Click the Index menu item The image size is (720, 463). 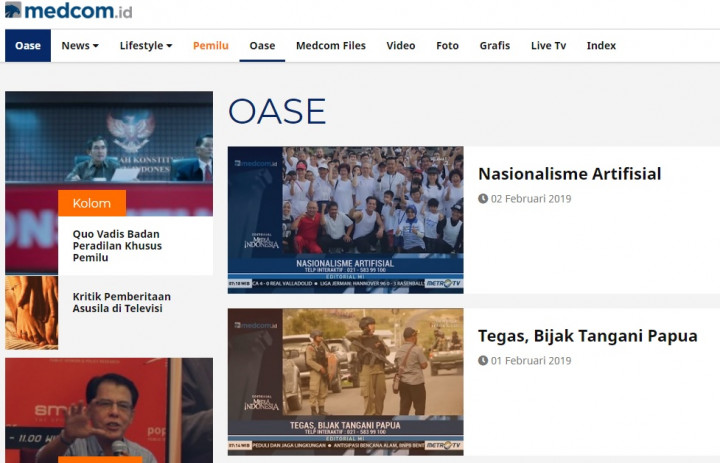(x=601, y=46)
